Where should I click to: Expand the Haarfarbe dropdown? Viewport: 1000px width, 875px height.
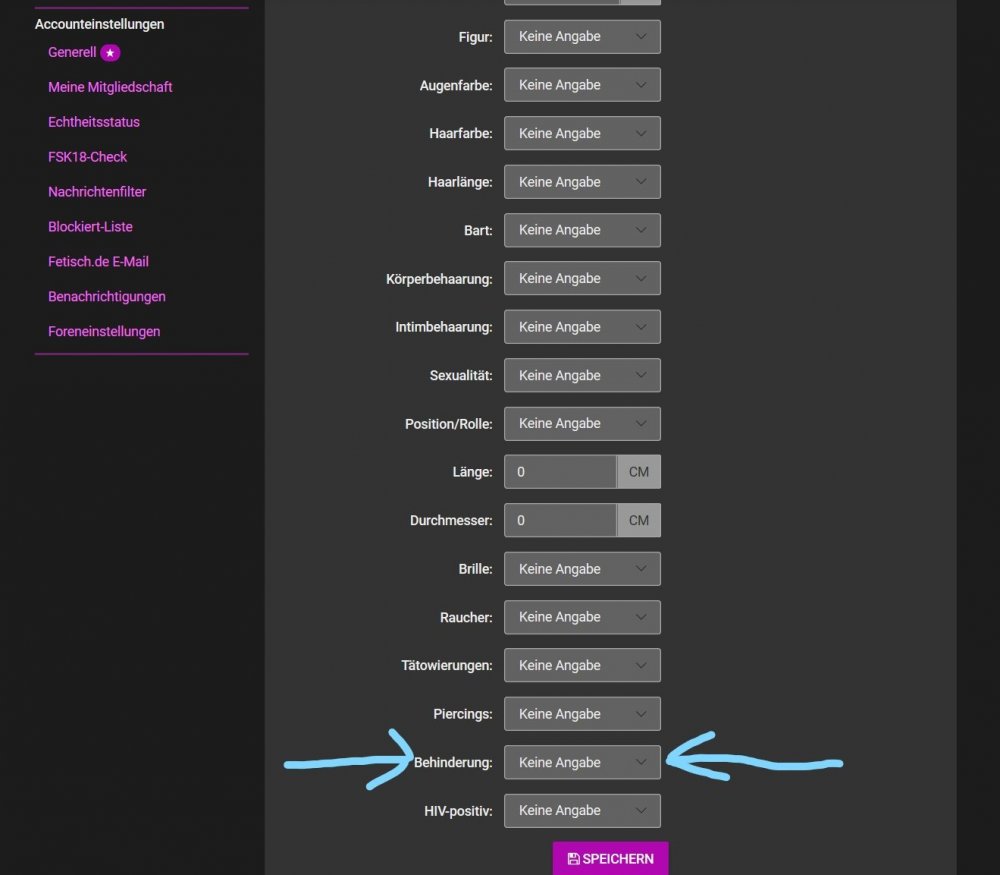582,133
